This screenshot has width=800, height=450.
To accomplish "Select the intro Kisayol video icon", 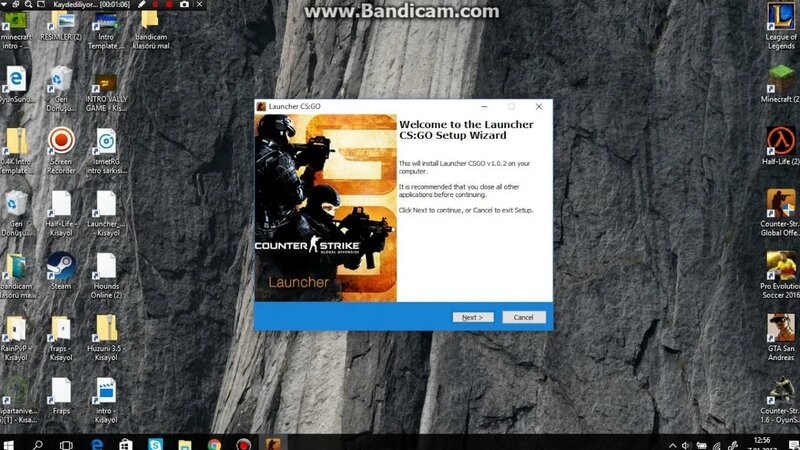I will click(x=106, y=401).
